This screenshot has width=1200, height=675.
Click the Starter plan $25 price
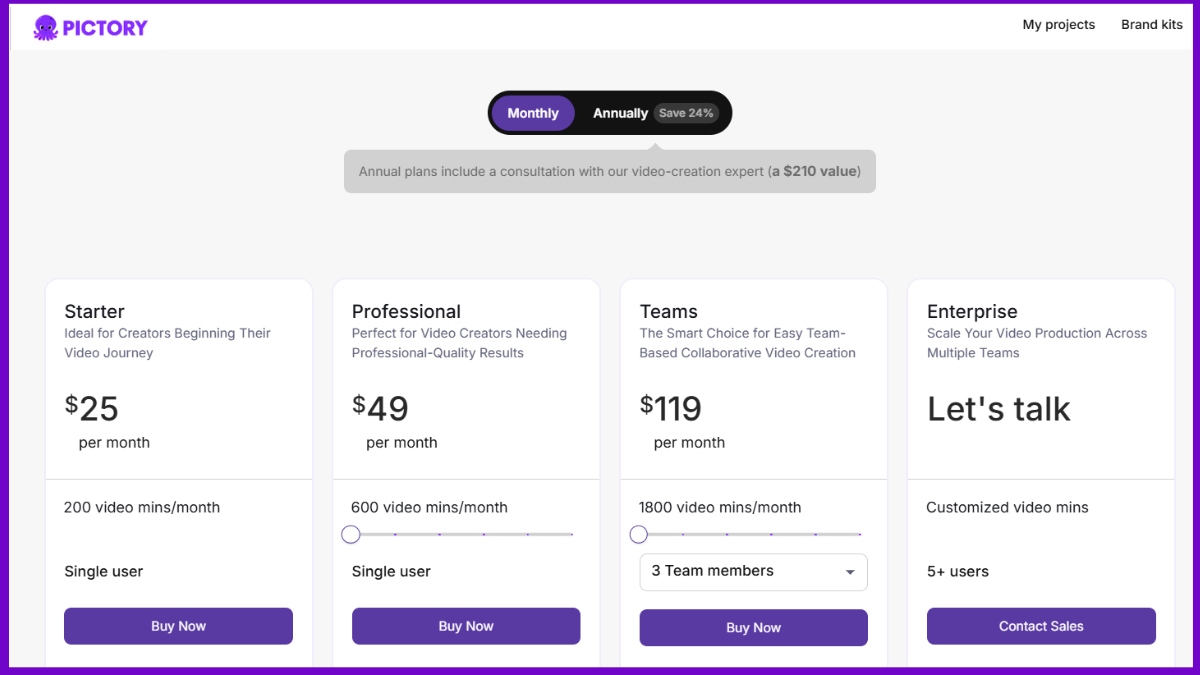(x=92, y=408)
